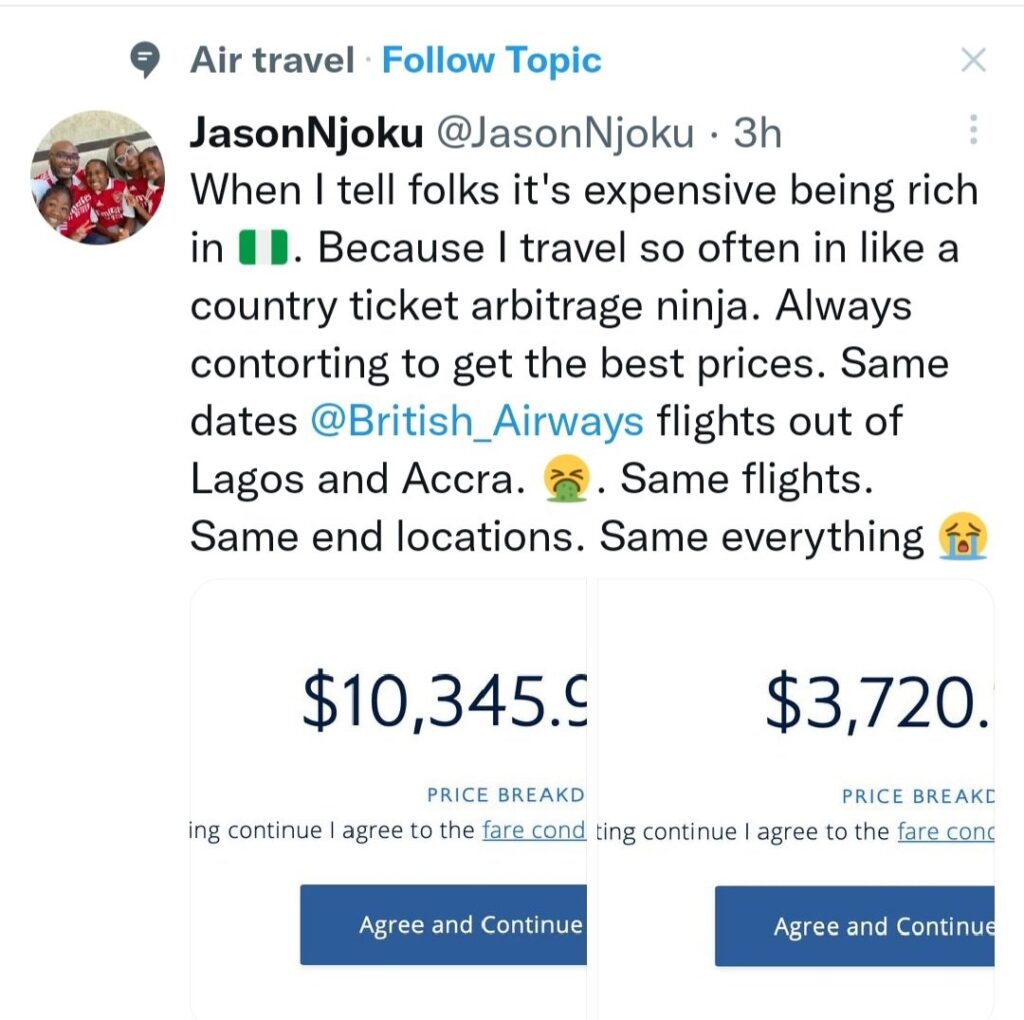Click the JasonNjoku display name
This screenshot has height=1020, width=1024.
point(306,134)
